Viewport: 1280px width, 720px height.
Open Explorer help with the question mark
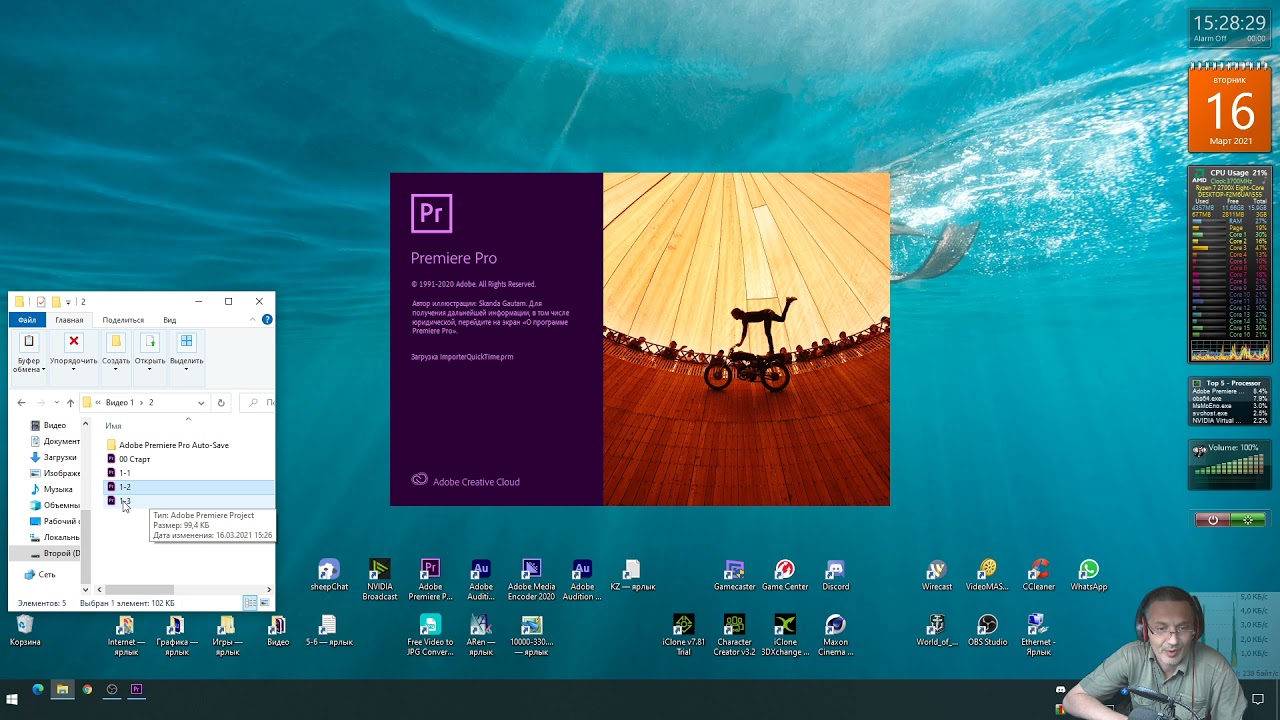267,320
